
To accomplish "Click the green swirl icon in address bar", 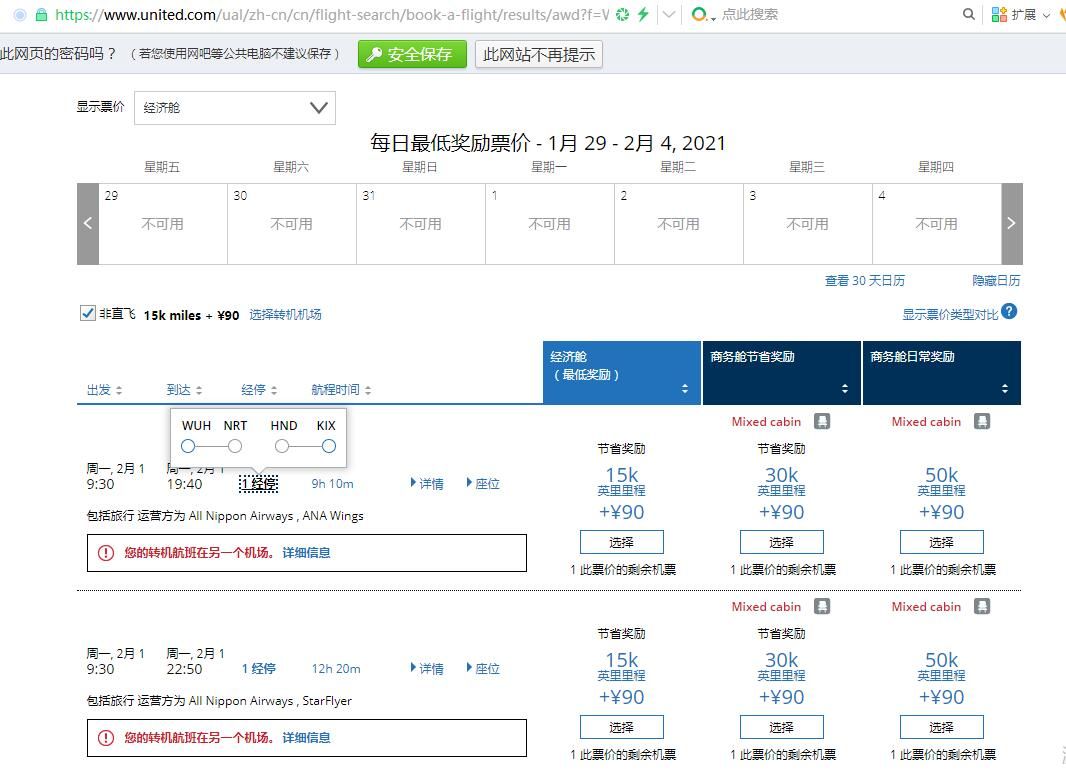I will pyautogui.click(x=622, y=14).
